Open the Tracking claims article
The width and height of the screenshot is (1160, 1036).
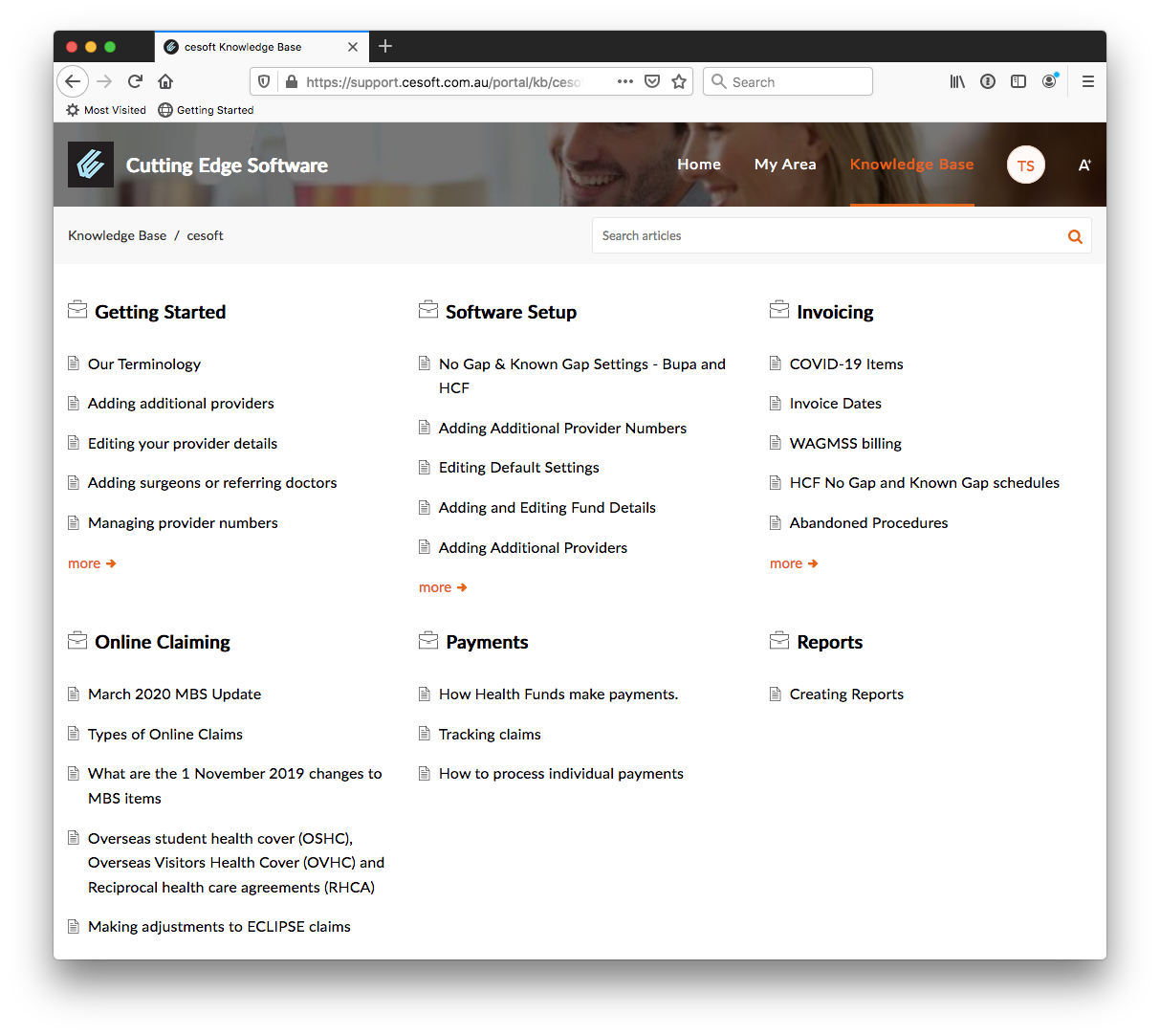[x=490, y=735]
